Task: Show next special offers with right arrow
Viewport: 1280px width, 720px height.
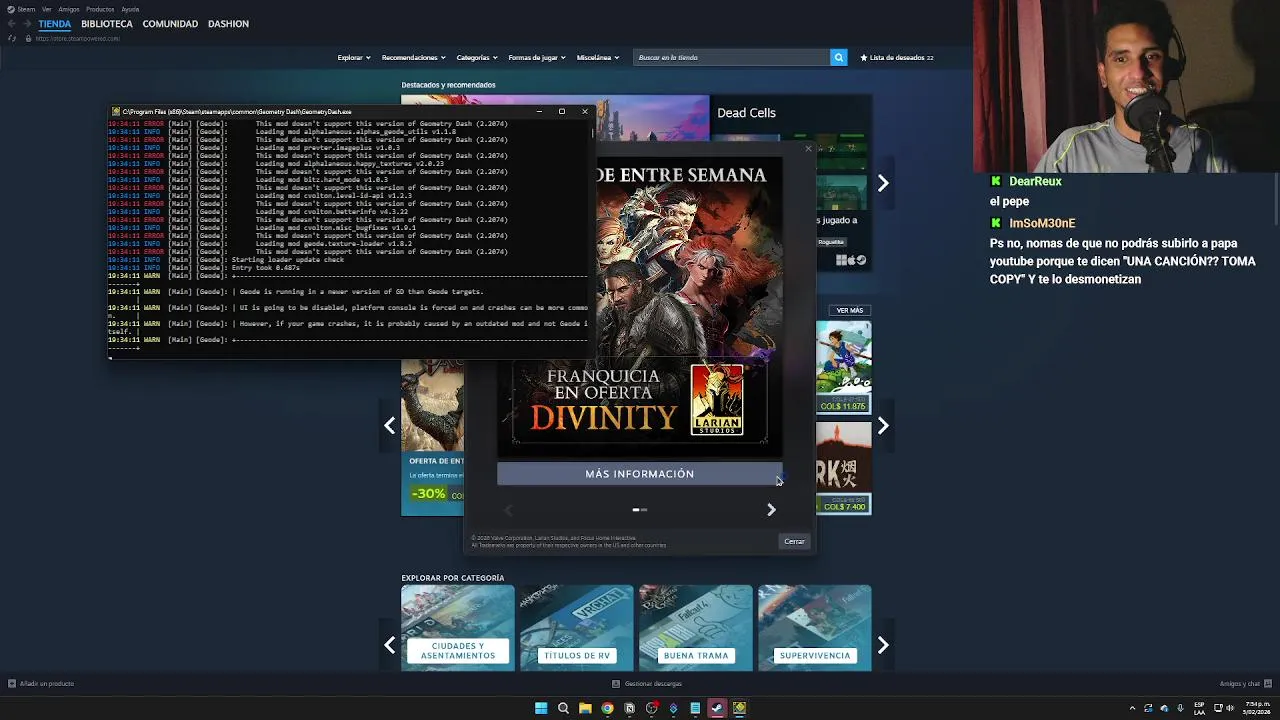Action: (883, 426)
